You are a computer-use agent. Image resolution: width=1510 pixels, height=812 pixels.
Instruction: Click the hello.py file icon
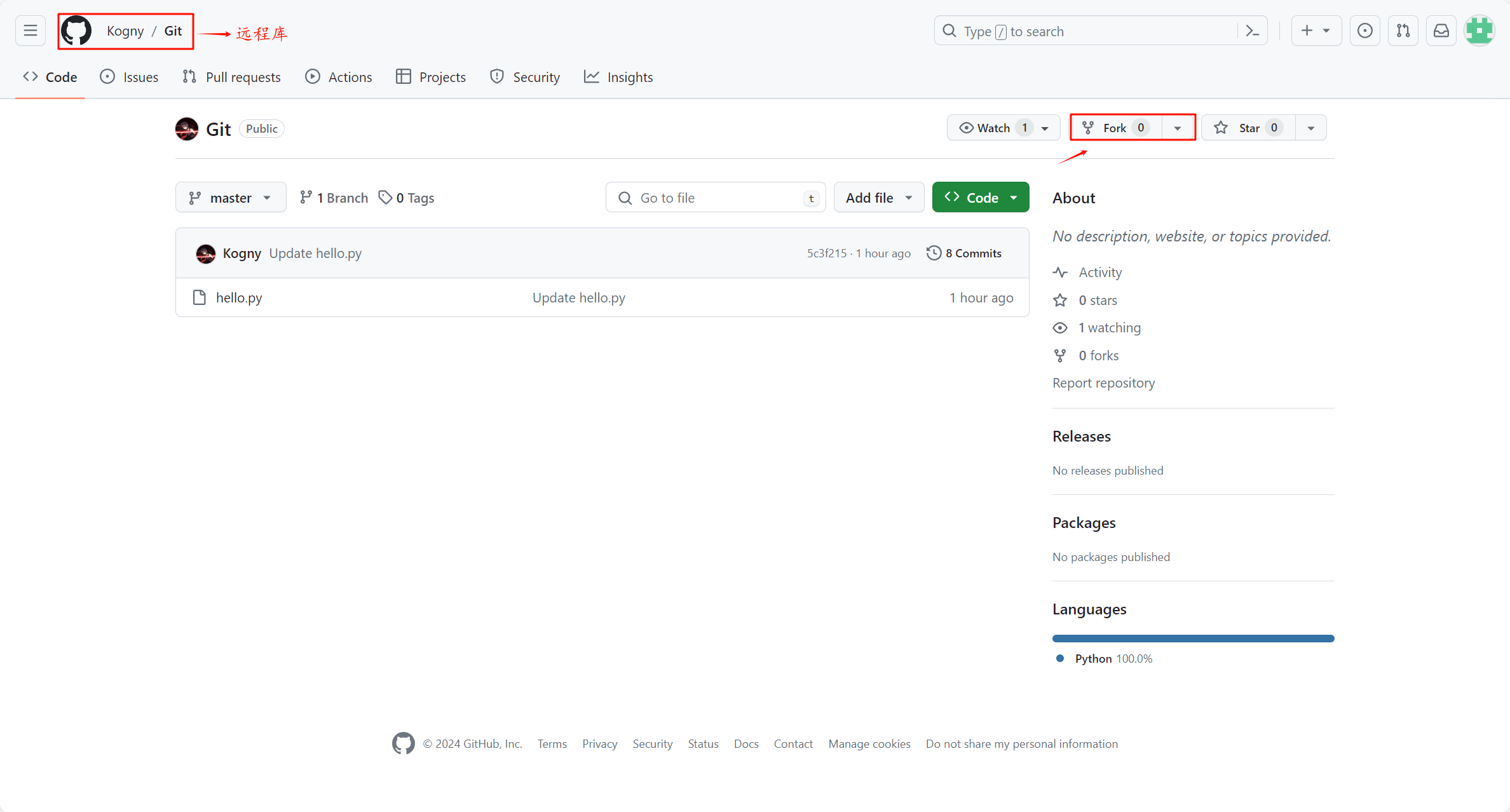(200, 297)
